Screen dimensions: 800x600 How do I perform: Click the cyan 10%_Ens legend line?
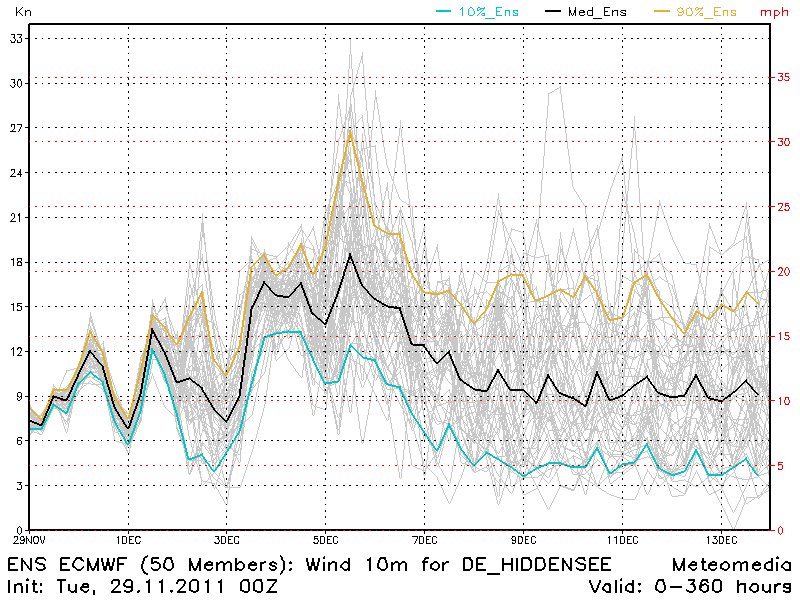[443, 11]
